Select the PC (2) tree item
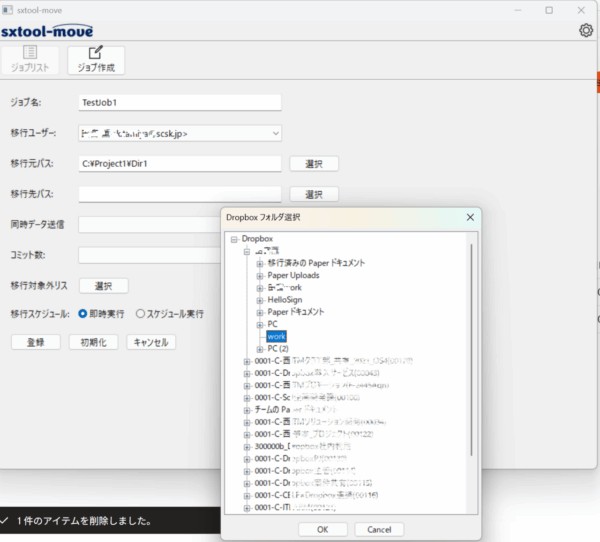The width and height of the screenshot is (600, 542). [x=278, y=349]
